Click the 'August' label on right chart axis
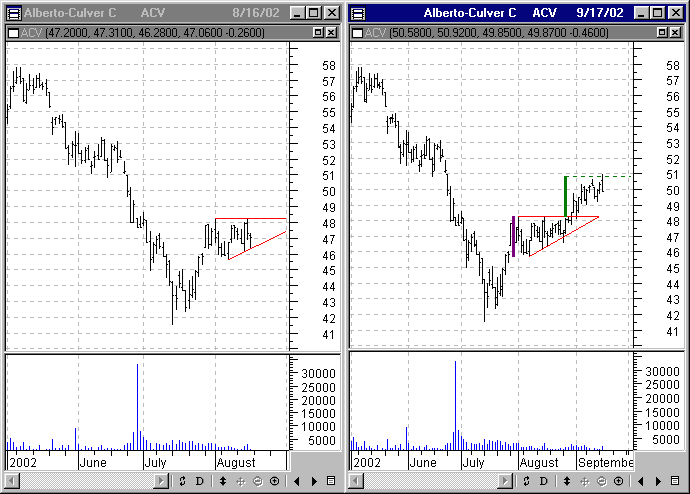The image size is (690, 494). coord(539,463)
